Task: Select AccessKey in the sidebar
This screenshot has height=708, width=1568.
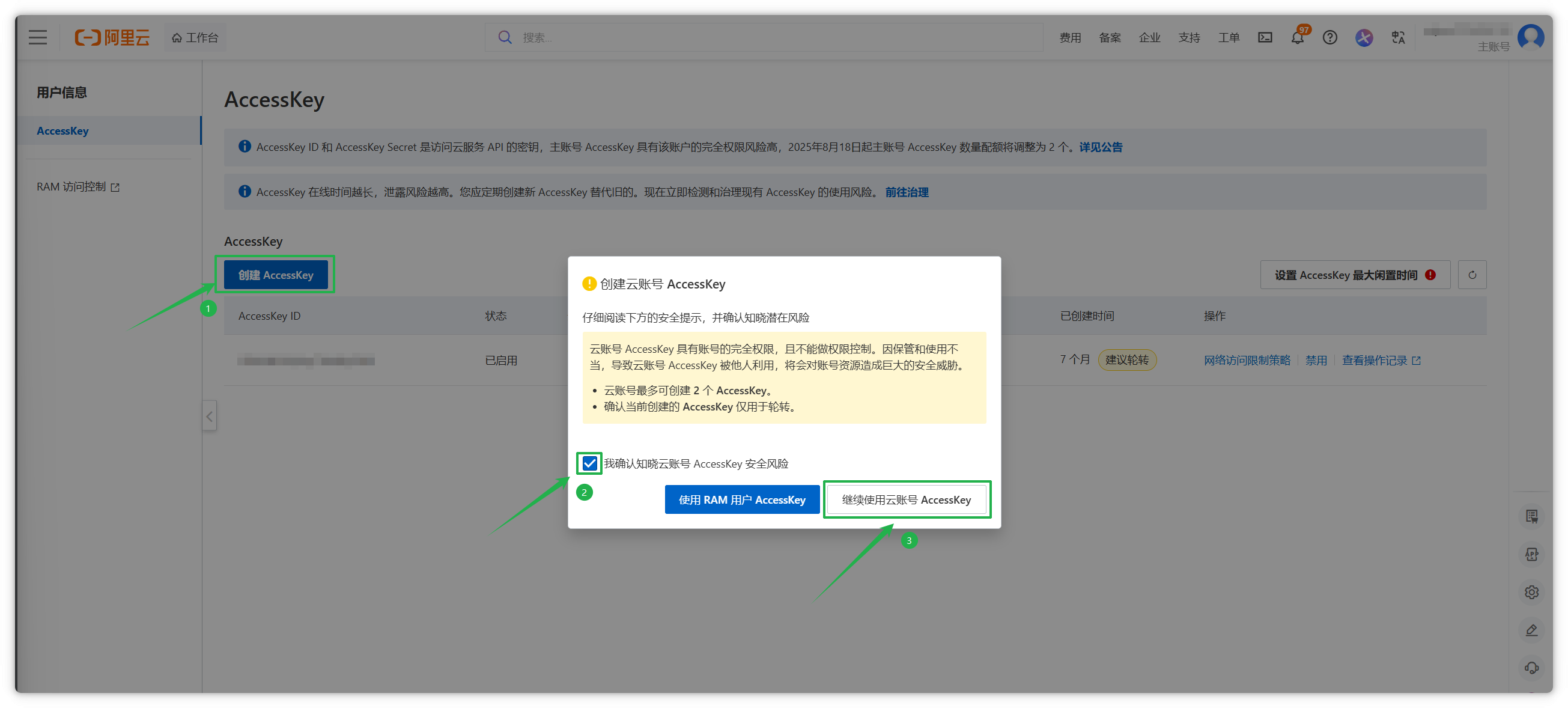Action: point(62,131)
